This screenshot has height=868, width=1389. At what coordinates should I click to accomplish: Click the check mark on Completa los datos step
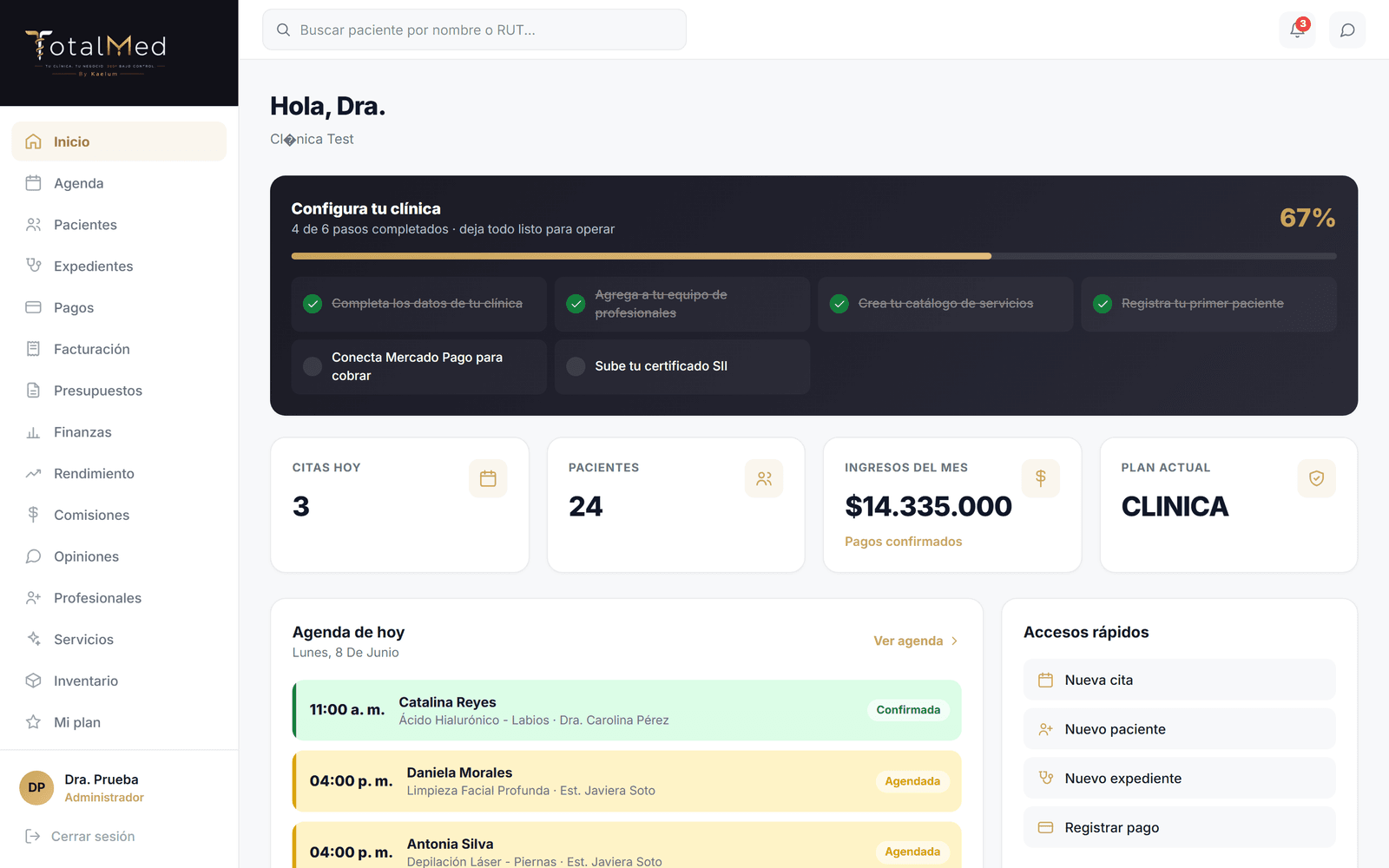pyautogui.click(x=313, y=304)
